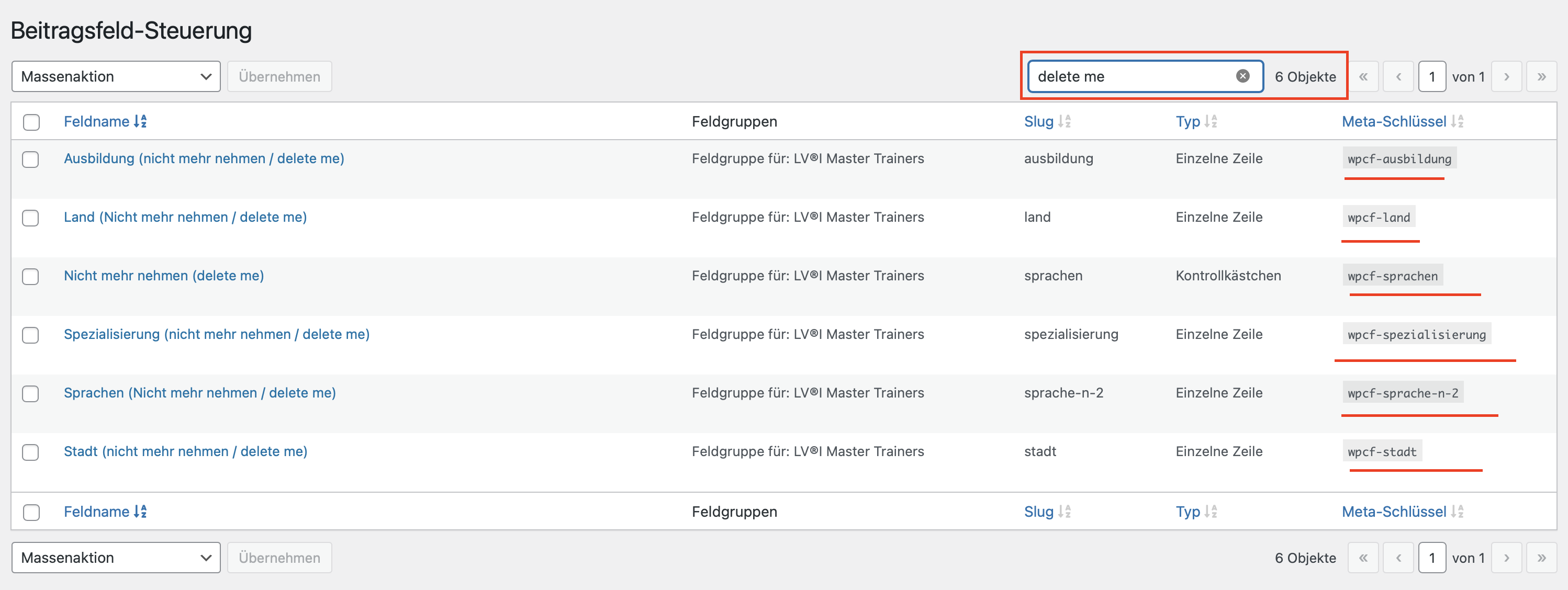The height and width of the screenshot is (590, 1568).
Task: Go to next page using bottom pagination
Action: [x=1507, y=558]
